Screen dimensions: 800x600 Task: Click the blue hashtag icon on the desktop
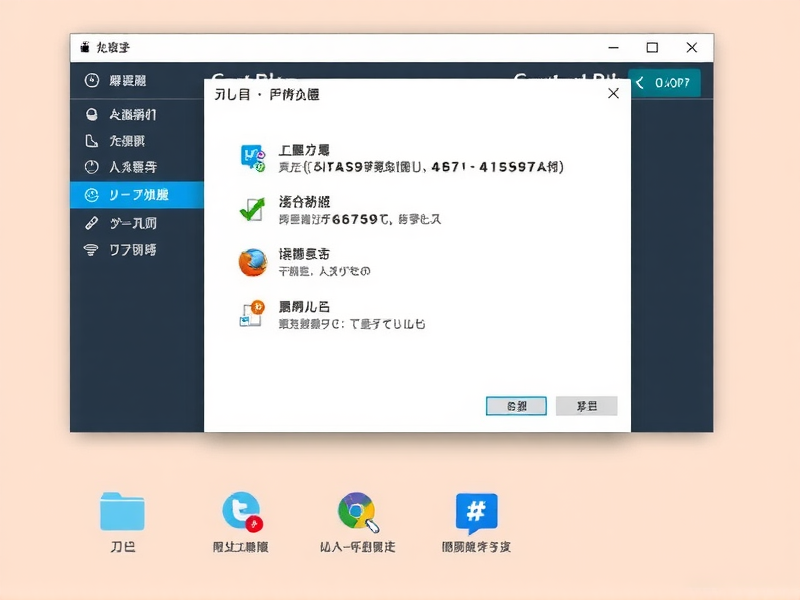pos(477,512)
